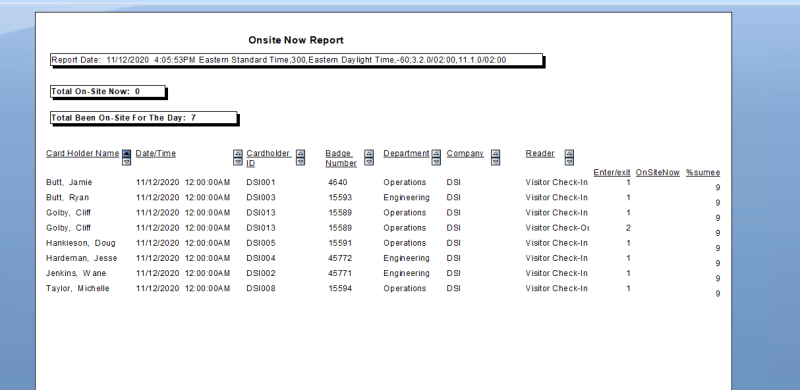Image resolution: width=800 pixels, height=390 pixels.
Task: Sort Reader column descending arrow
Action: point(569,161)
